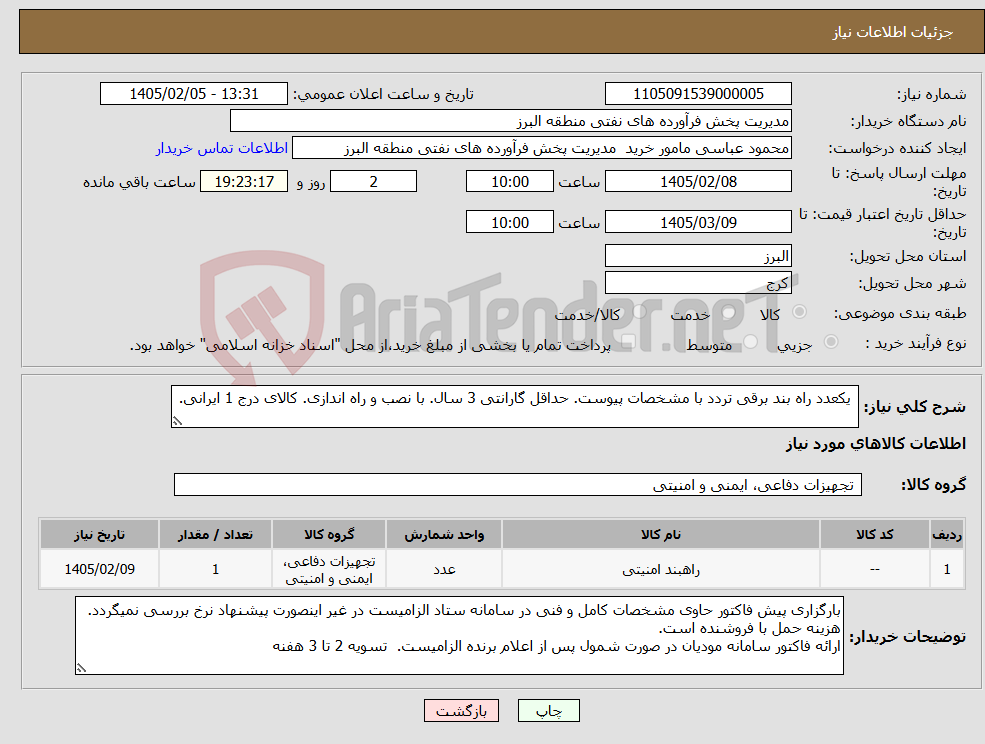Click the buyer notes textarea
The image size is (985, 744).
[x=459, y=635]
